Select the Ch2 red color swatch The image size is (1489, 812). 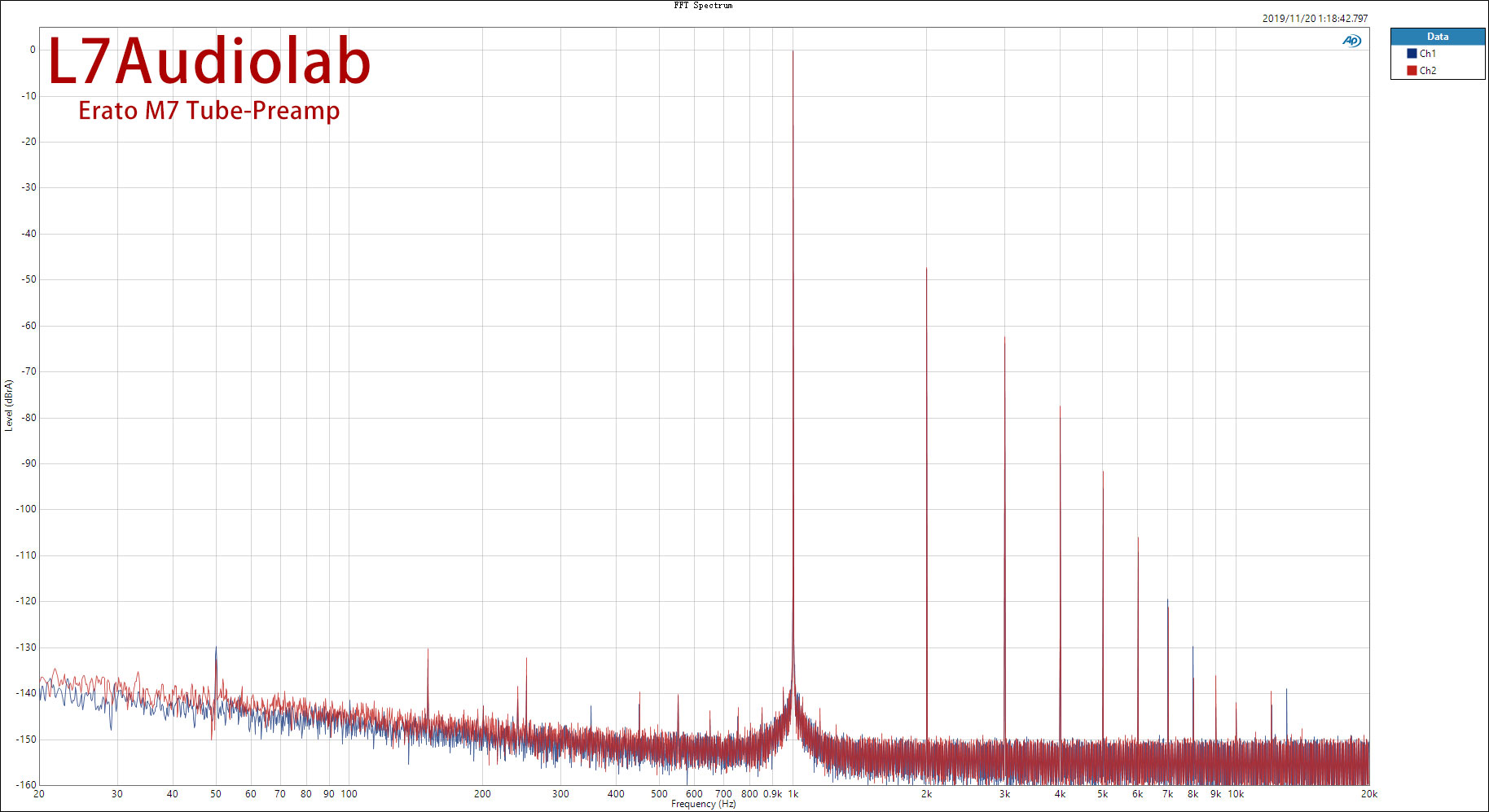1412,71
